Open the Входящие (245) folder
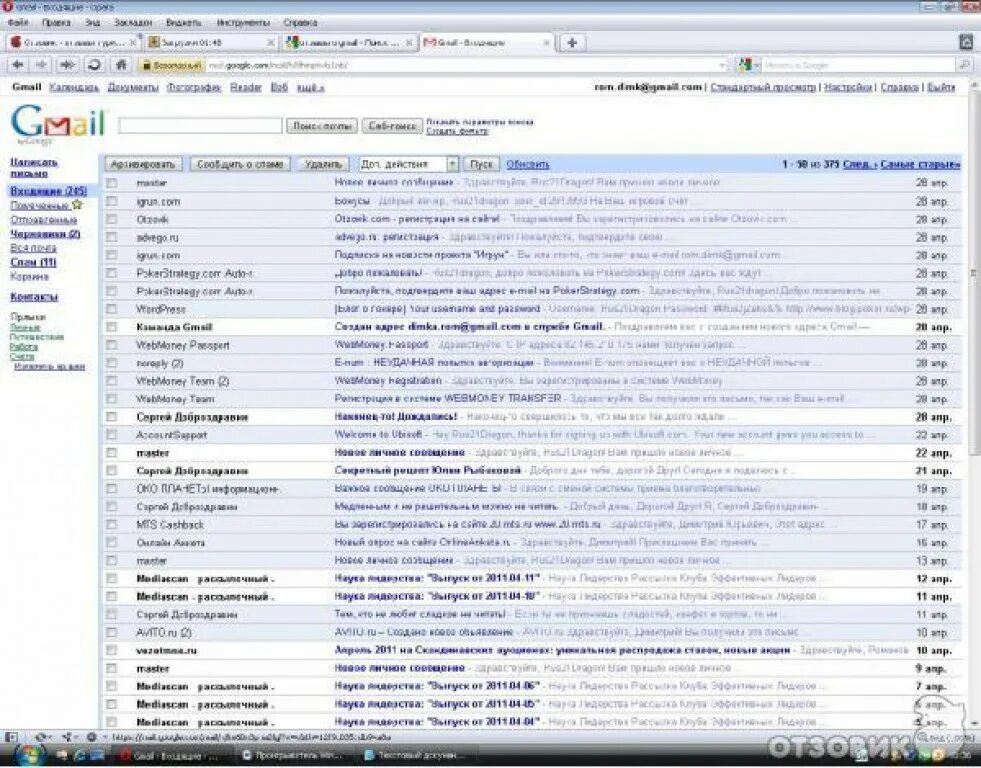The width and height of the screenshot is (981, 768). (48, 191)
